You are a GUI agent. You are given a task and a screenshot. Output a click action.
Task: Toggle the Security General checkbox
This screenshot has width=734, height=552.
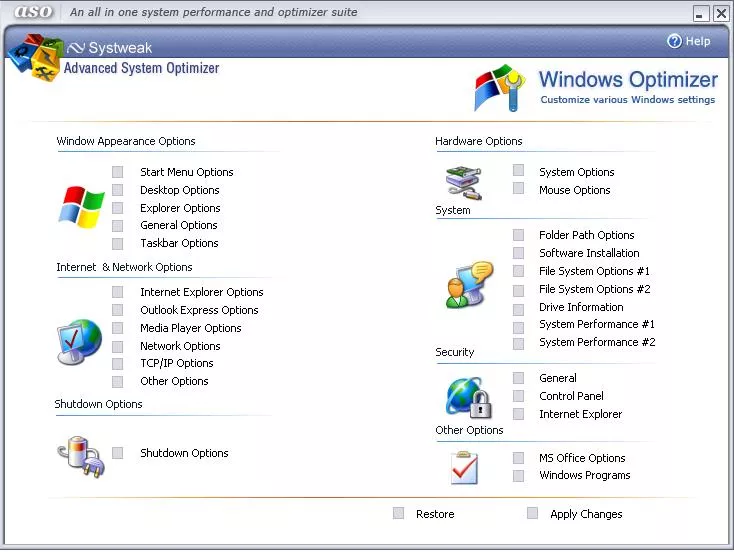[x=518, y=378]
